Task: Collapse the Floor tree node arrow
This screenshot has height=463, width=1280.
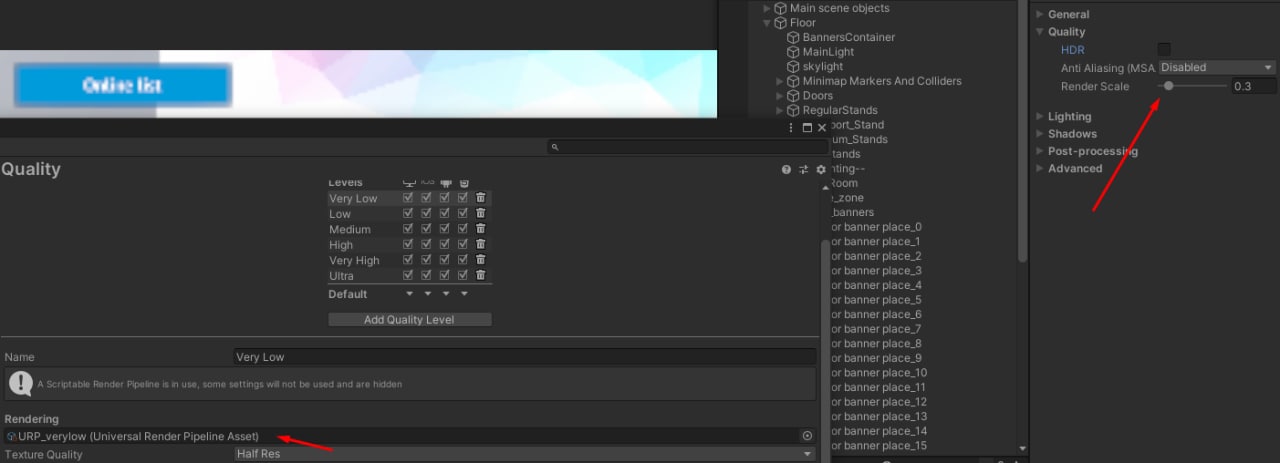Action: coord(768,22)
